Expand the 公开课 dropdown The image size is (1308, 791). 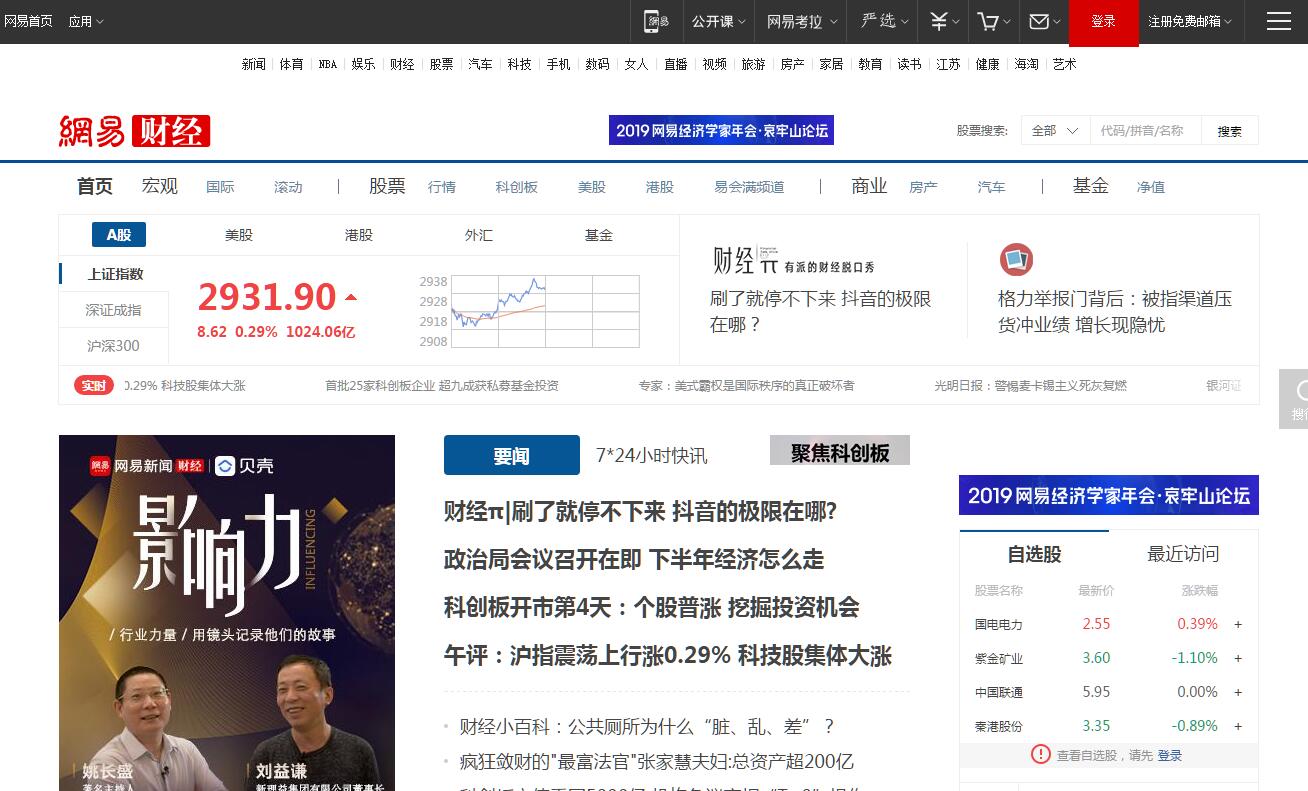click(719, 21)
